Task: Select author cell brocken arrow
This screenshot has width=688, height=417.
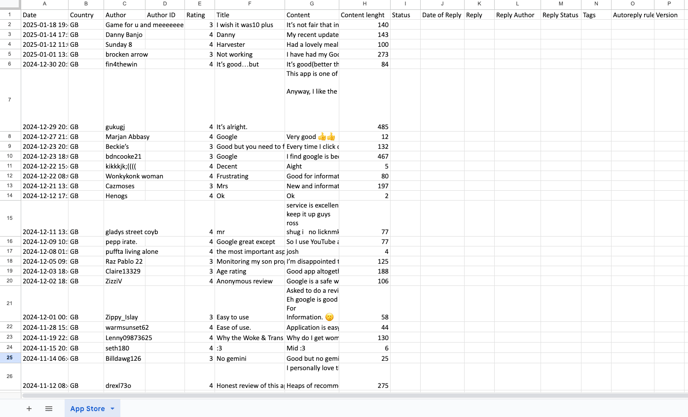Action: (124, 54)
